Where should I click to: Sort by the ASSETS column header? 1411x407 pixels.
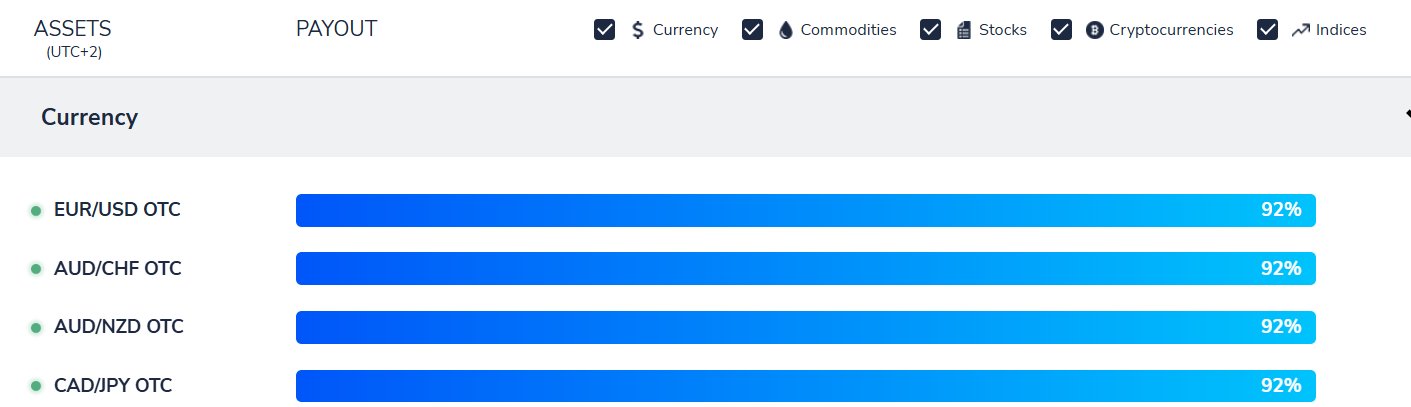(73, 28)
